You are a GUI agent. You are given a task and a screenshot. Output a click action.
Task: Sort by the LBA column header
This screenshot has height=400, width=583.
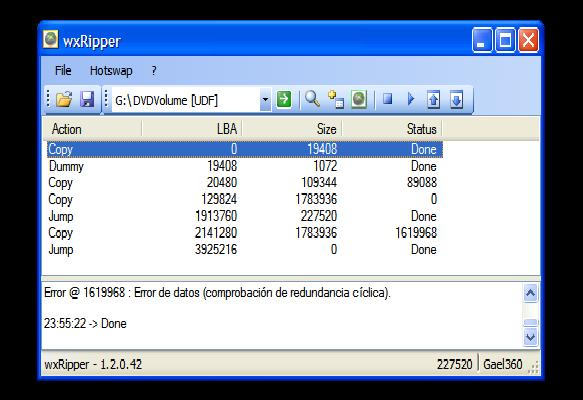coord(192,129)
